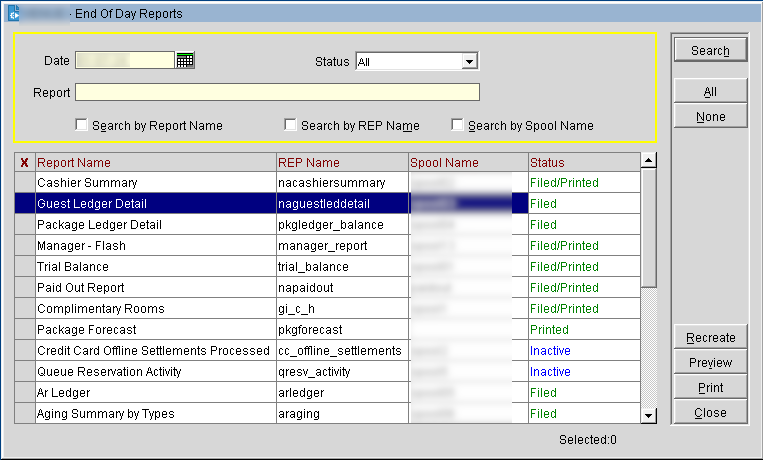Open the Status dropdown
Image resolution: width=763 pixels, height=460 pixels.
coord(469,62)
